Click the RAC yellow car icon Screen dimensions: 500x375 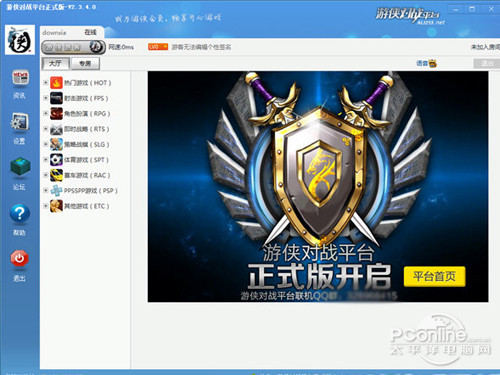coord(56,175)
